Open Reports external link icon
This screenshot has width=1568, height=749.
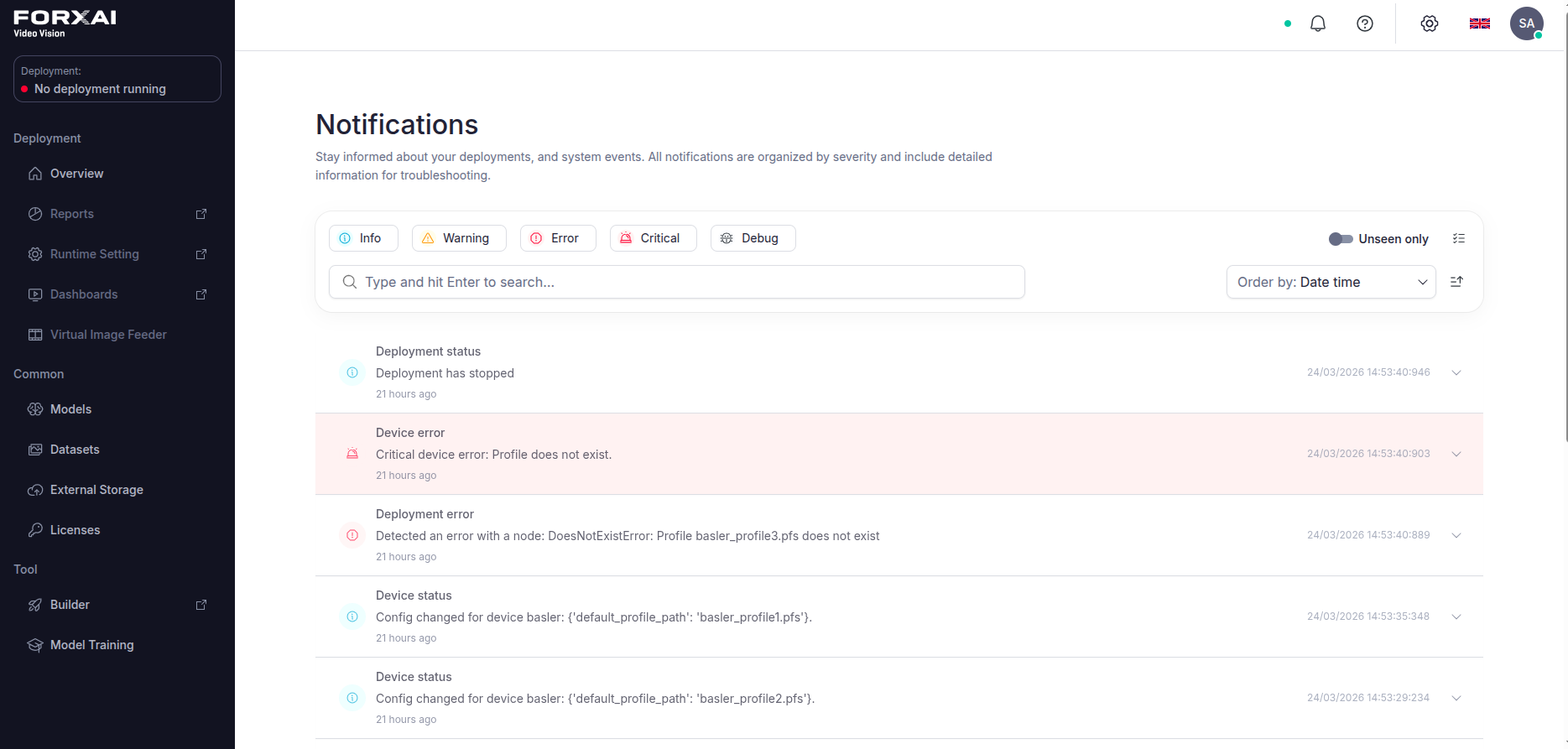[201, 214]
